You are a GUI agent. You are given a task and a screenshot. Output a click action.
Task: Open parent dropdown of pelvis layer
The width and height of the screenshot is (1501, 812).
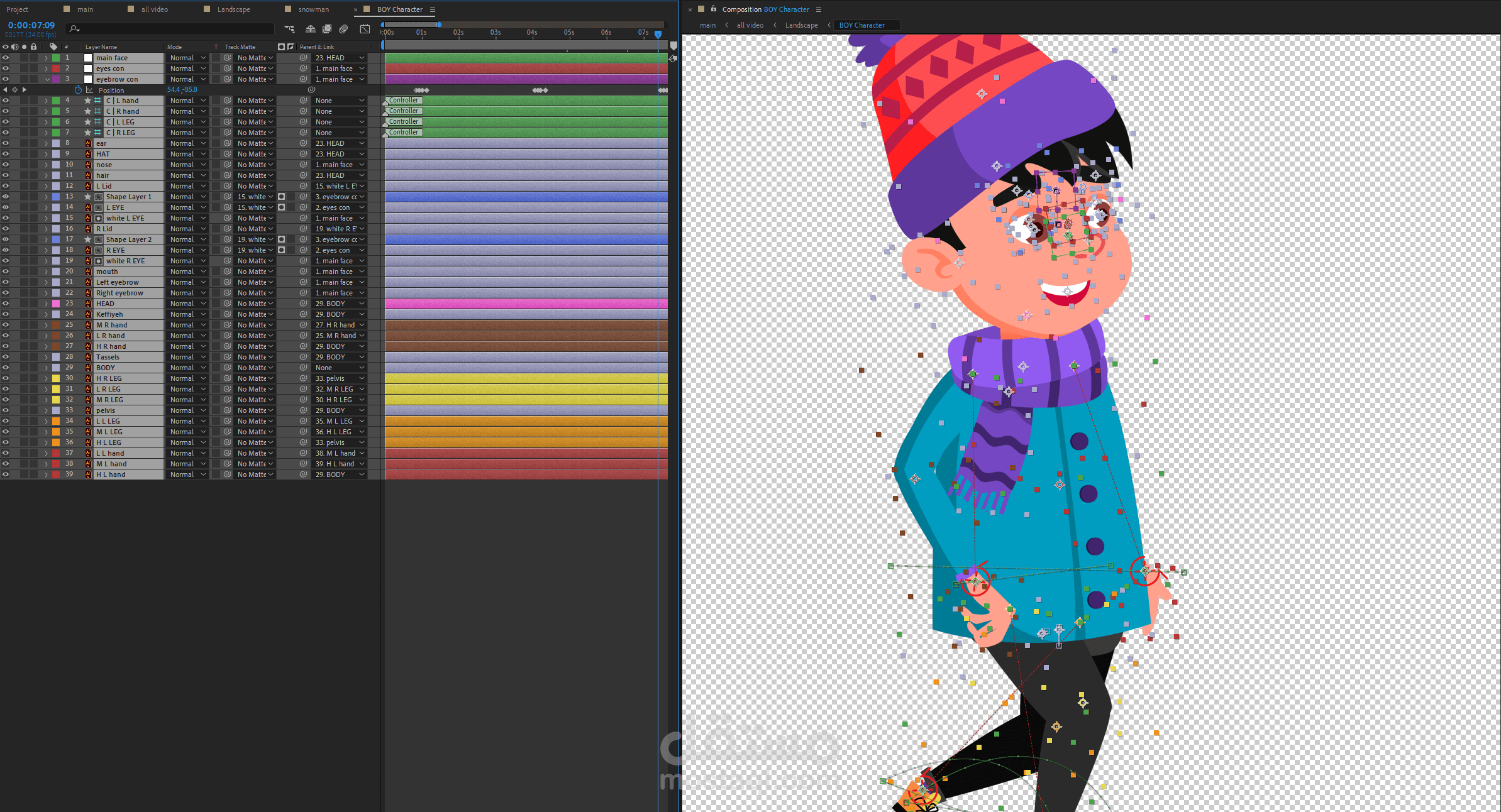(x=340, y=410)
